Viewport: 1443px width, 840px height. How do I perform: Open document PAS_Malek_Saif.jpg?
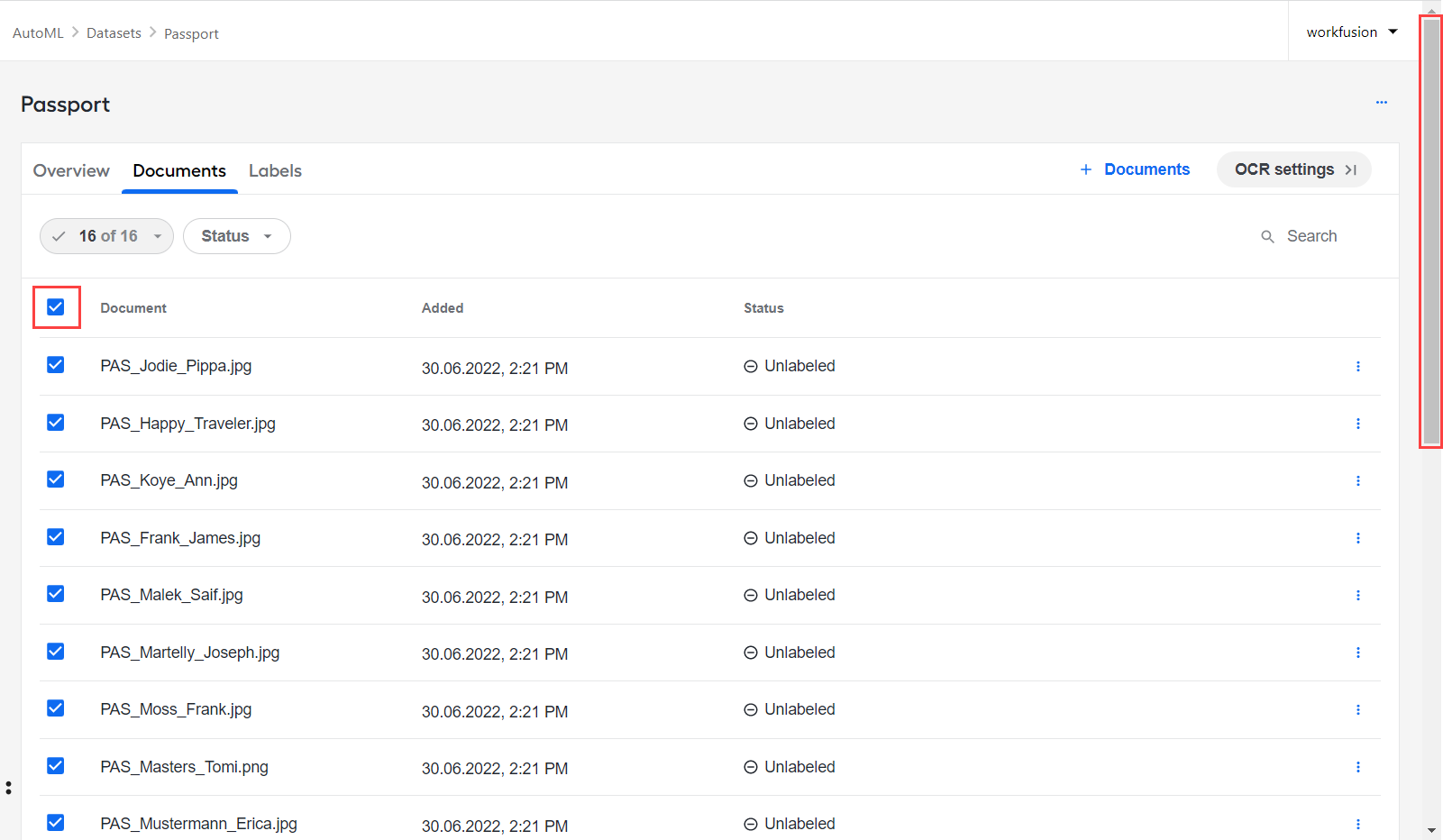coord(171,595)
